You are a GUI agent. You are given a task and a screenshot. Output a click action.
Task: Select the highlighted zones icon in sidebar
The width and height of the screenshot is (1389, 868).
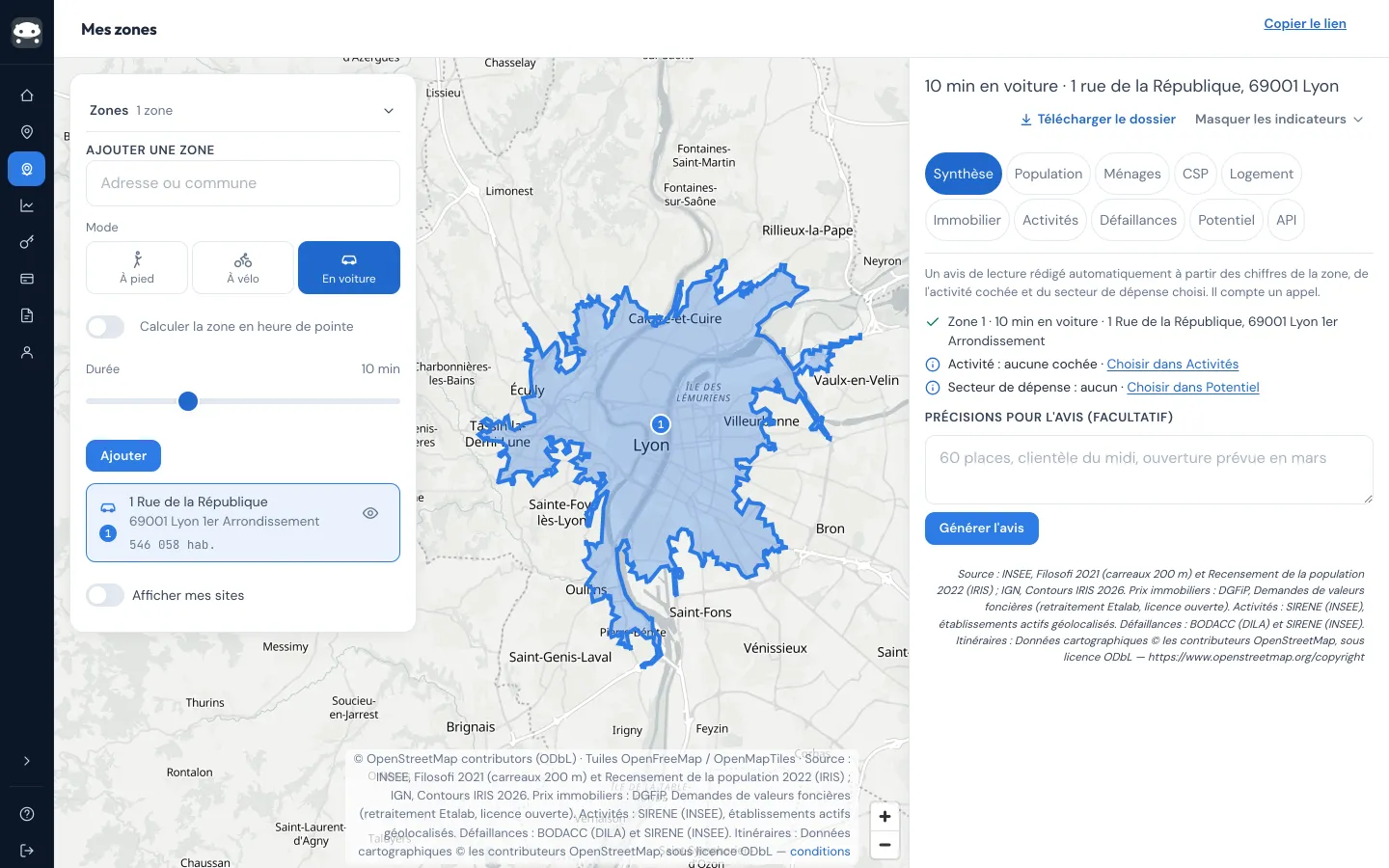pos(27,169)
